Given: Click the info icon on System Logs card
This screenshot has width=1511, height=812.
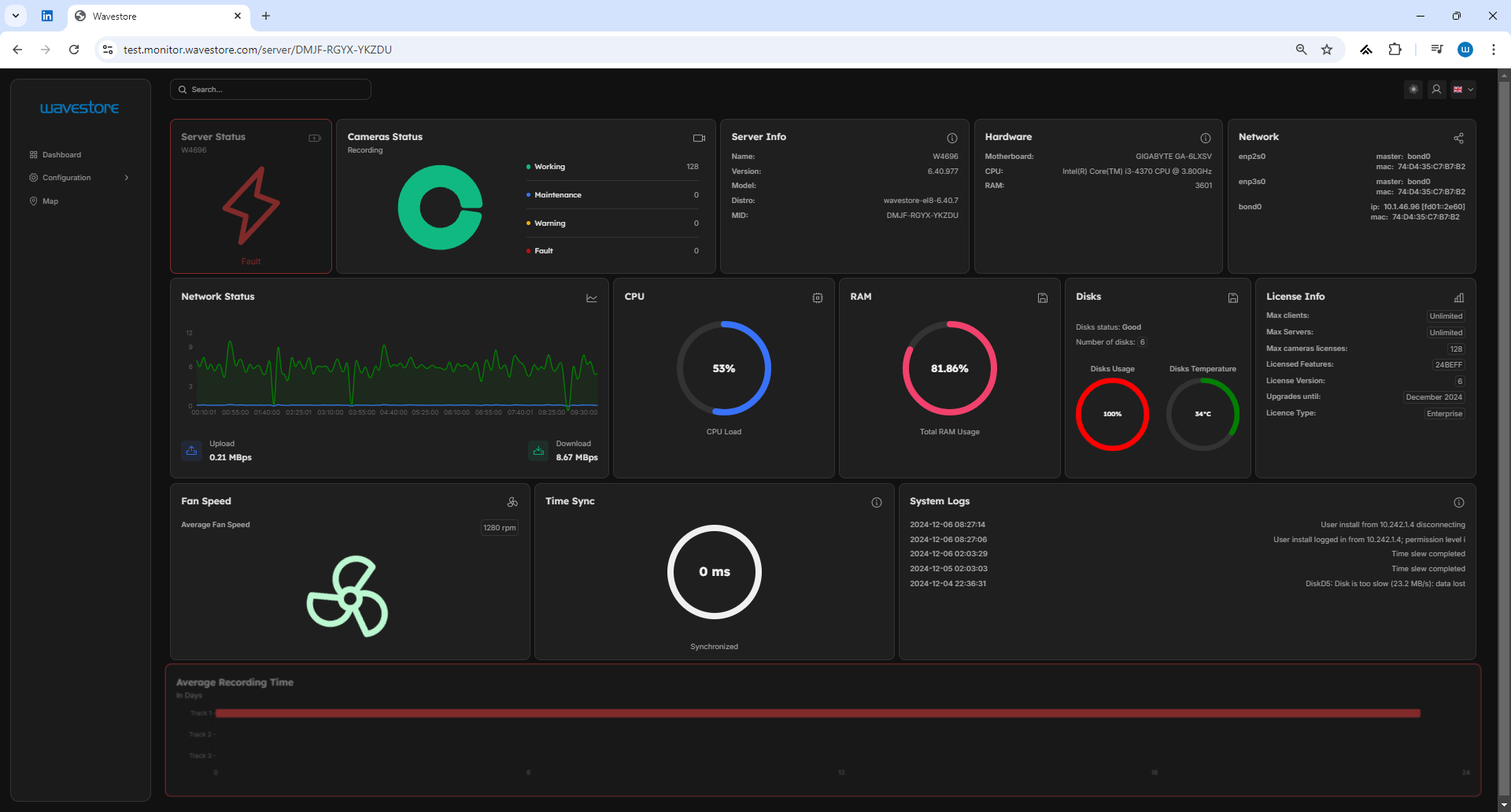Looking at the screenshot, I should 1458,502.
